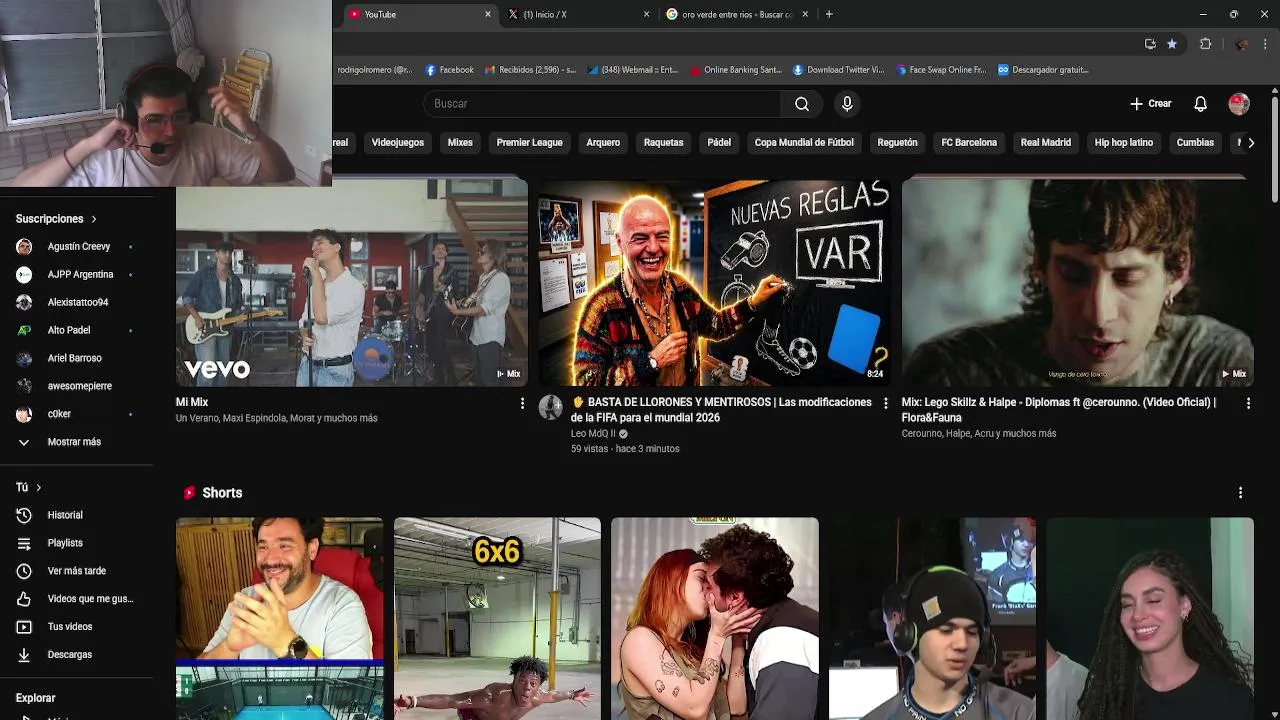
Task: Open options menu for Mi Mix
Action: click(522, 403)
